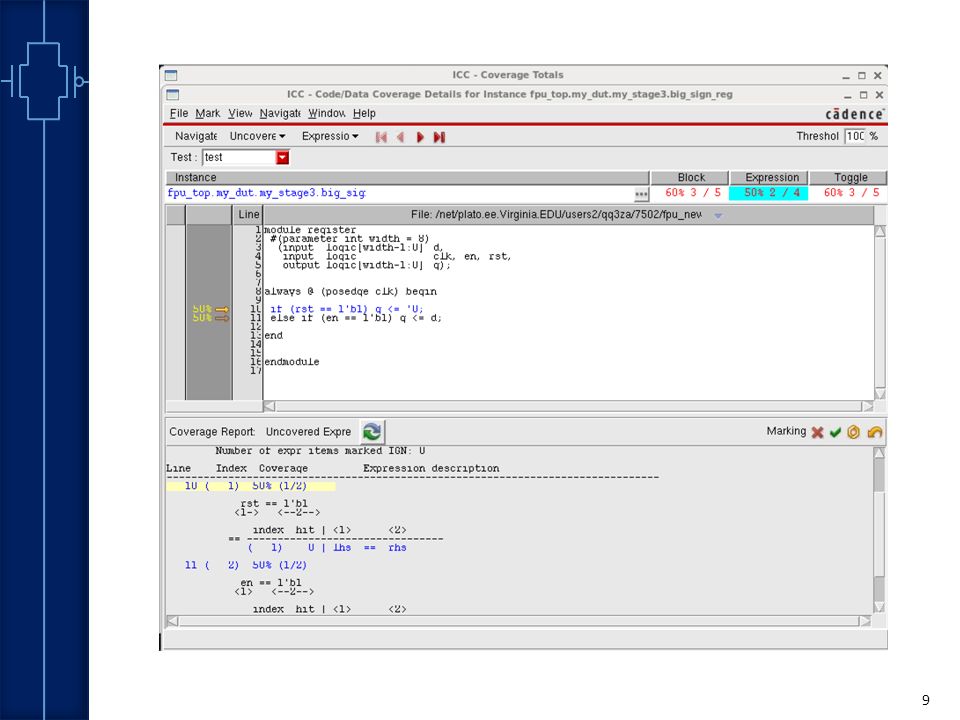Viewport: 960px width, 720px height.
Task: Close the Coverage Totals window
Action: (x=877, y=75)
